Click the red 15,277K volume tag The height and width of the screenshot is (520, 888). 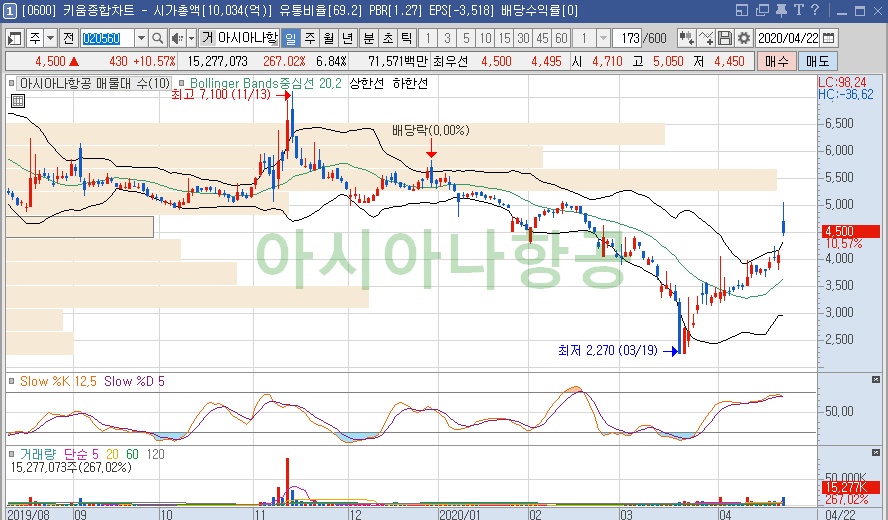[851, 488]
